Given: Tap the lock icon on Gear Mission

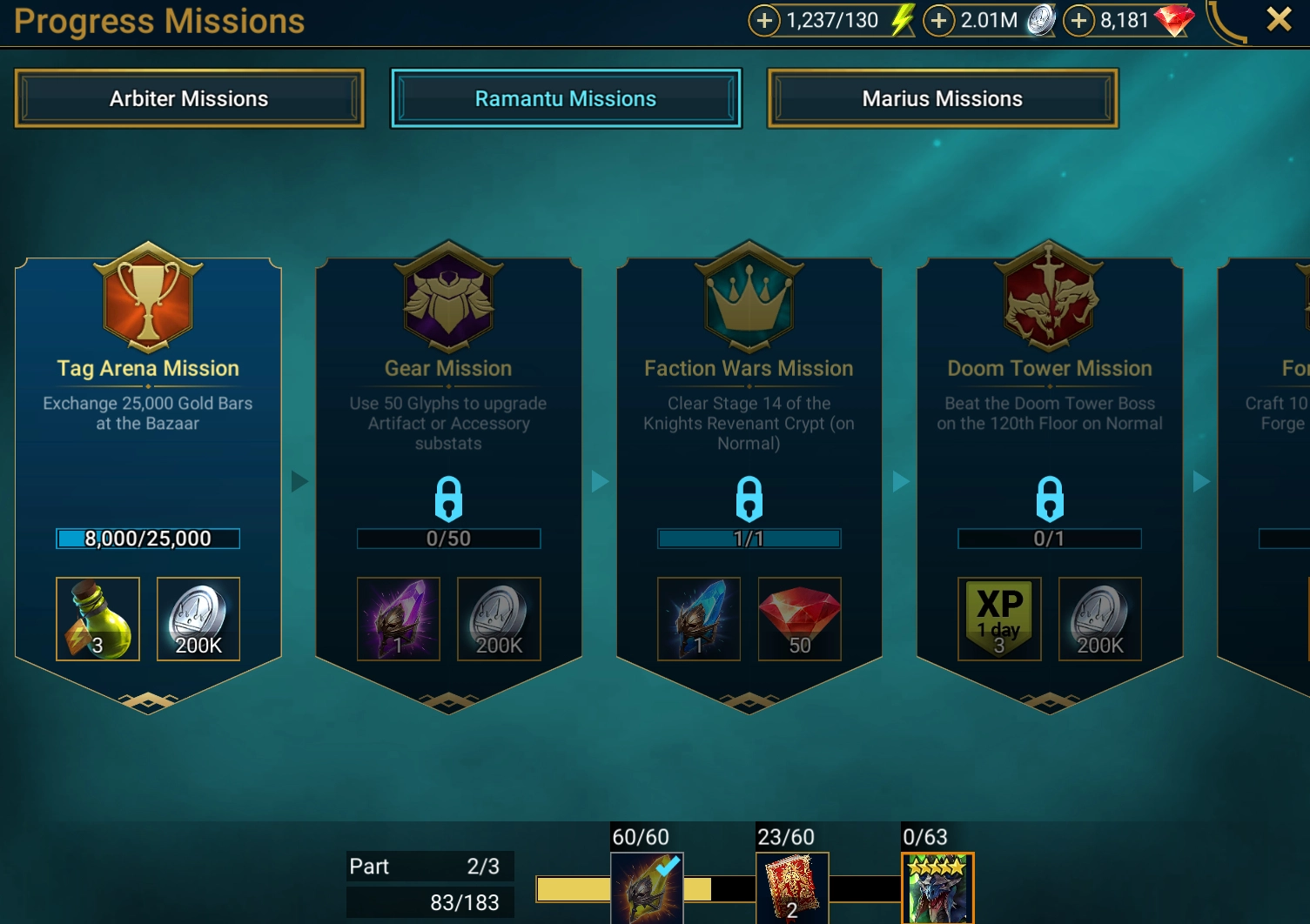Looking at the screenshot, I should [448, 499].
